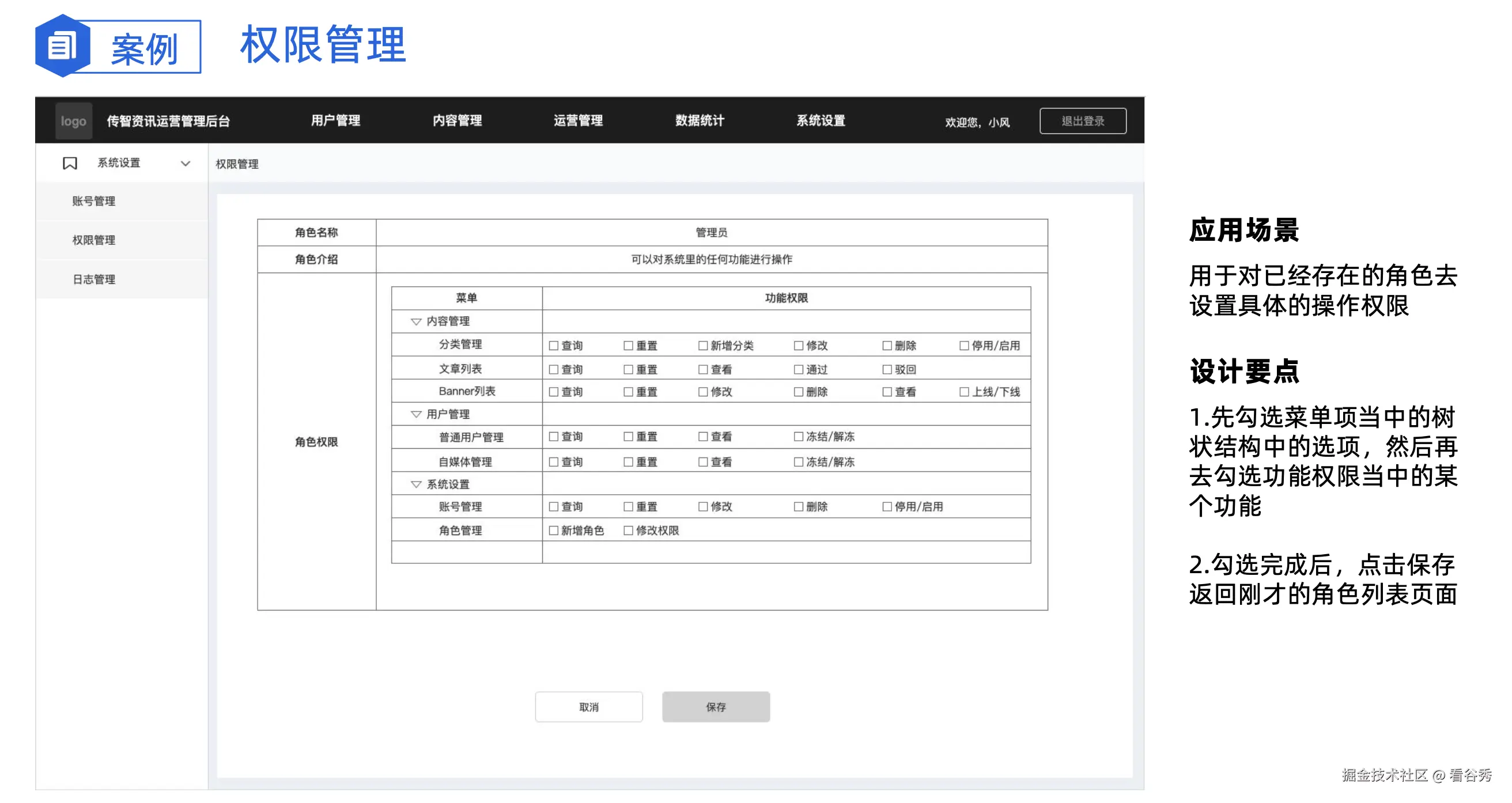This screenshot has height=803, width=1512.
Task: Check 停用/启用 permission for 账号管理
Action: coord(886,506)
